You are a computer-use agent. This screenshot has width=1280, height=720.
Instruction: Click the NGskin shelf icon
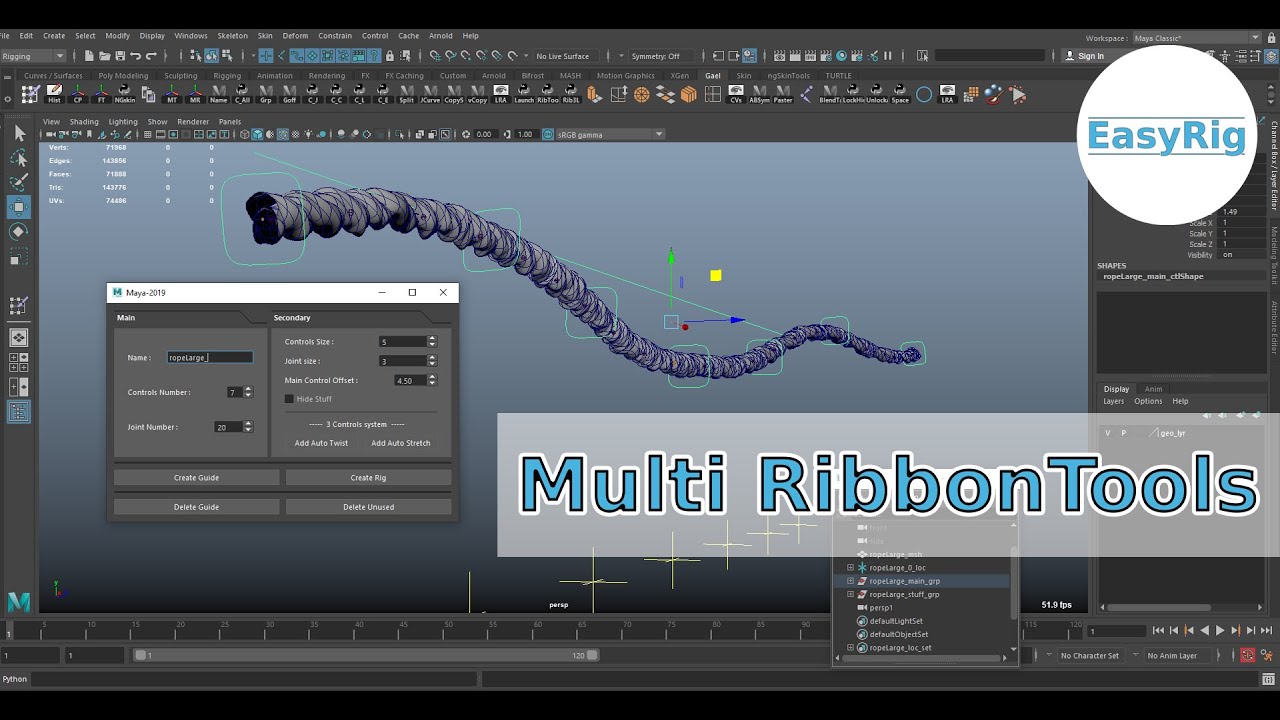[x=125, y=95]
